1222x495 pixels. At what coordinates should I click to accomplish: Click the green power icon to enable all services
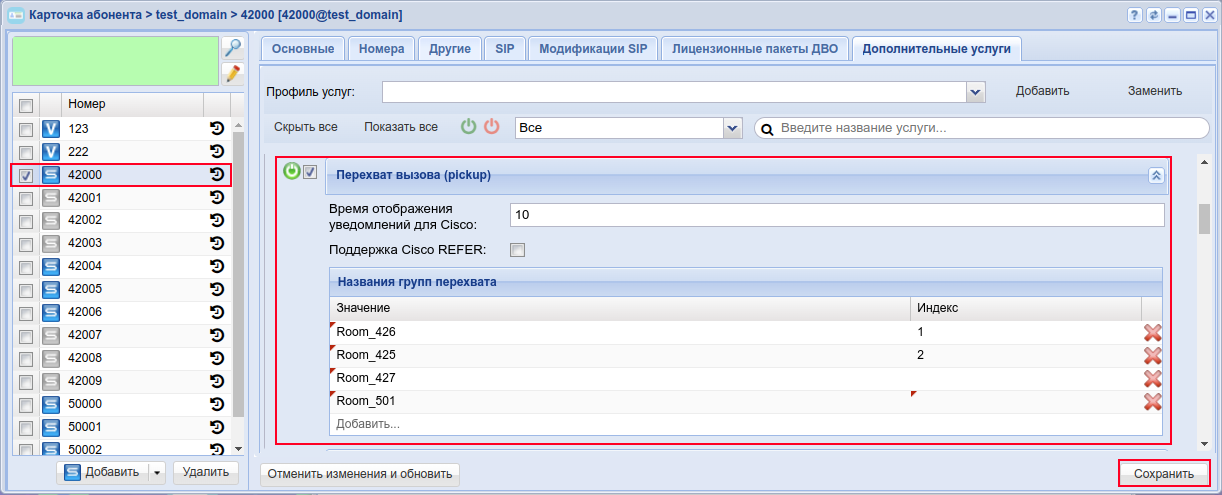click(x=468, y=127)
